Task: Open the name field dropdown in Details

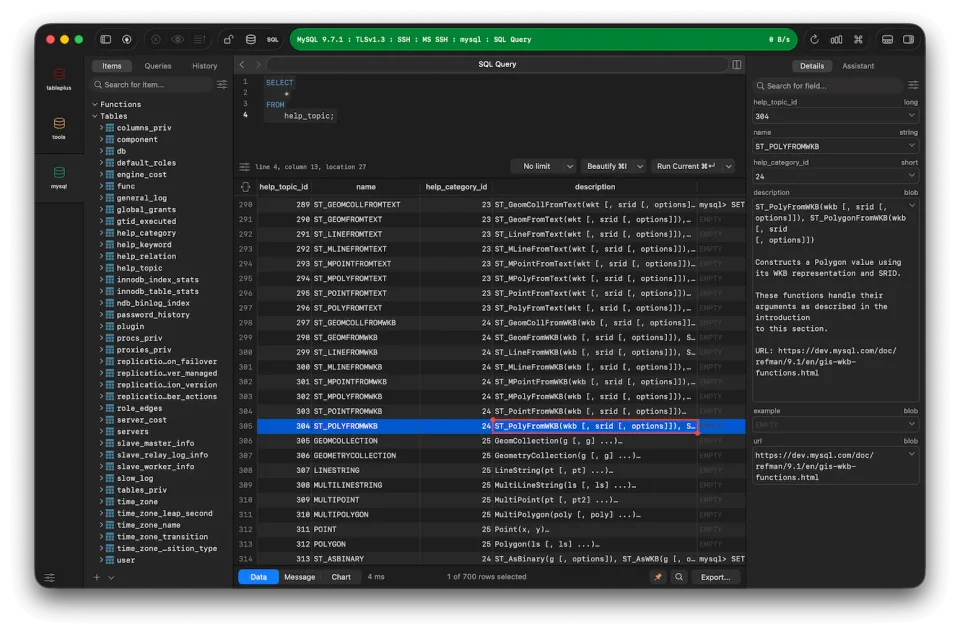Action: click(x=911, y=146)
